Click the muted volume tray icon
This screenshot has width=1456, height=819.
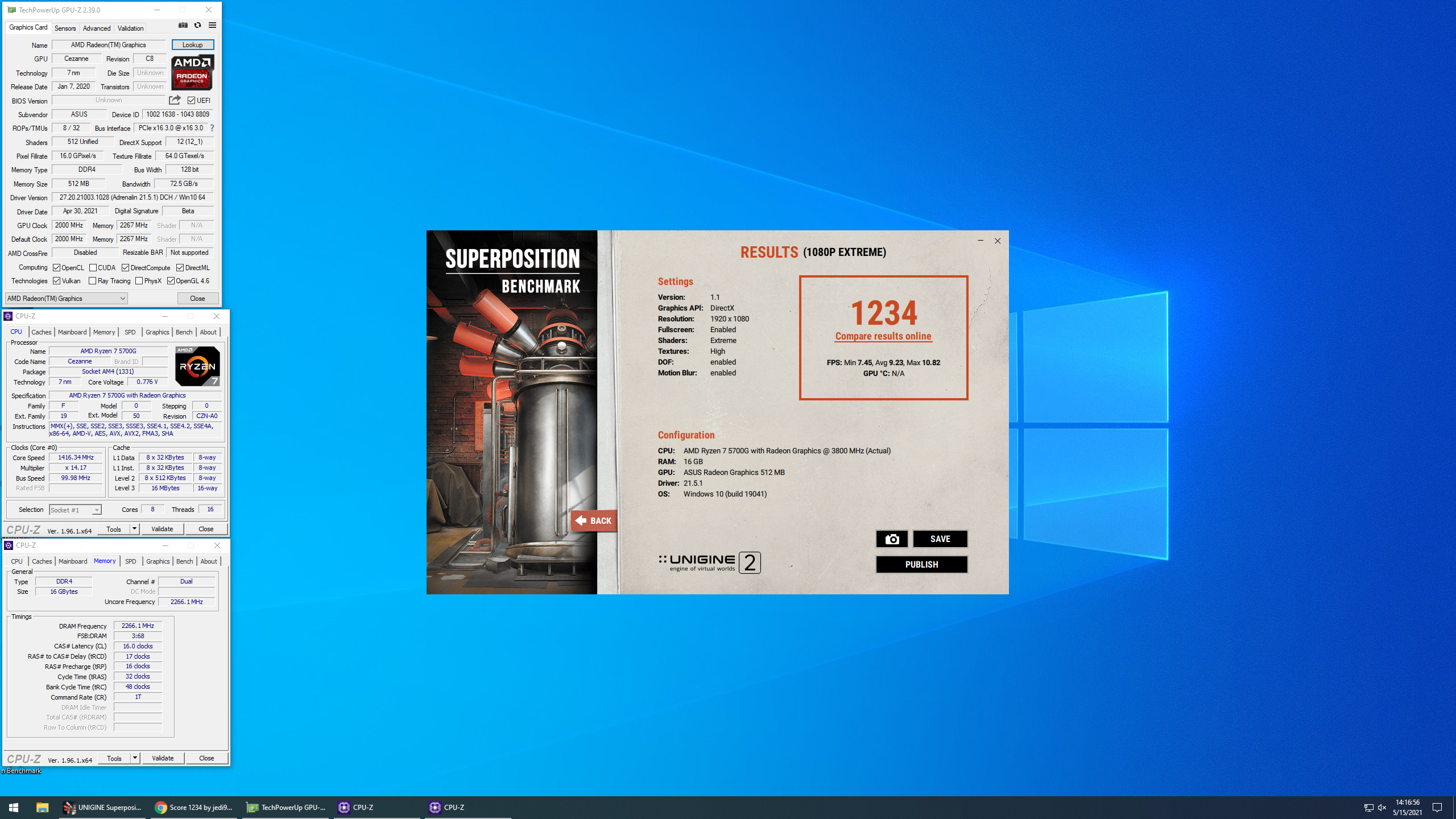click(1382, 808)
